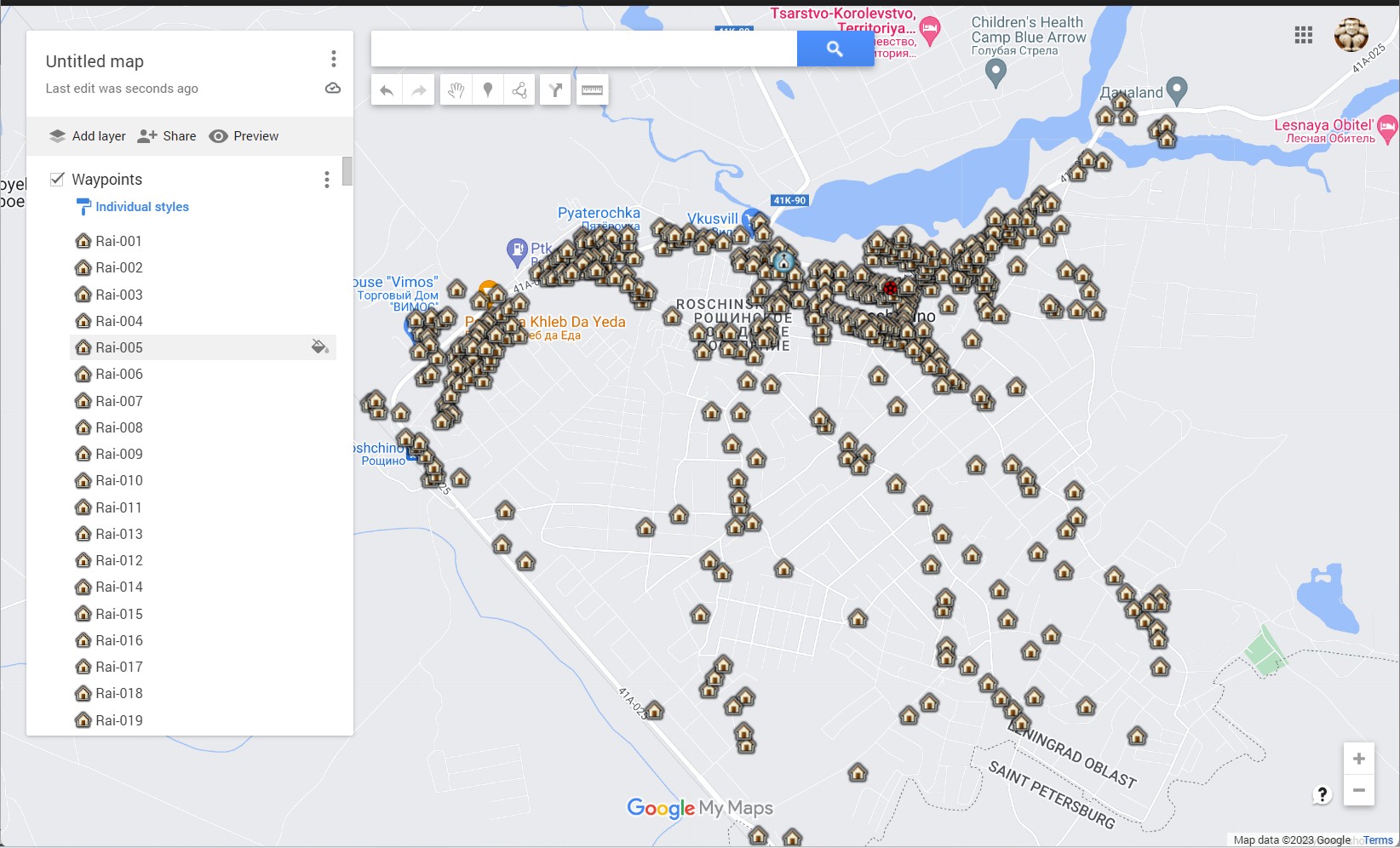Open Individual styles settings

click(x=141, y=207)
